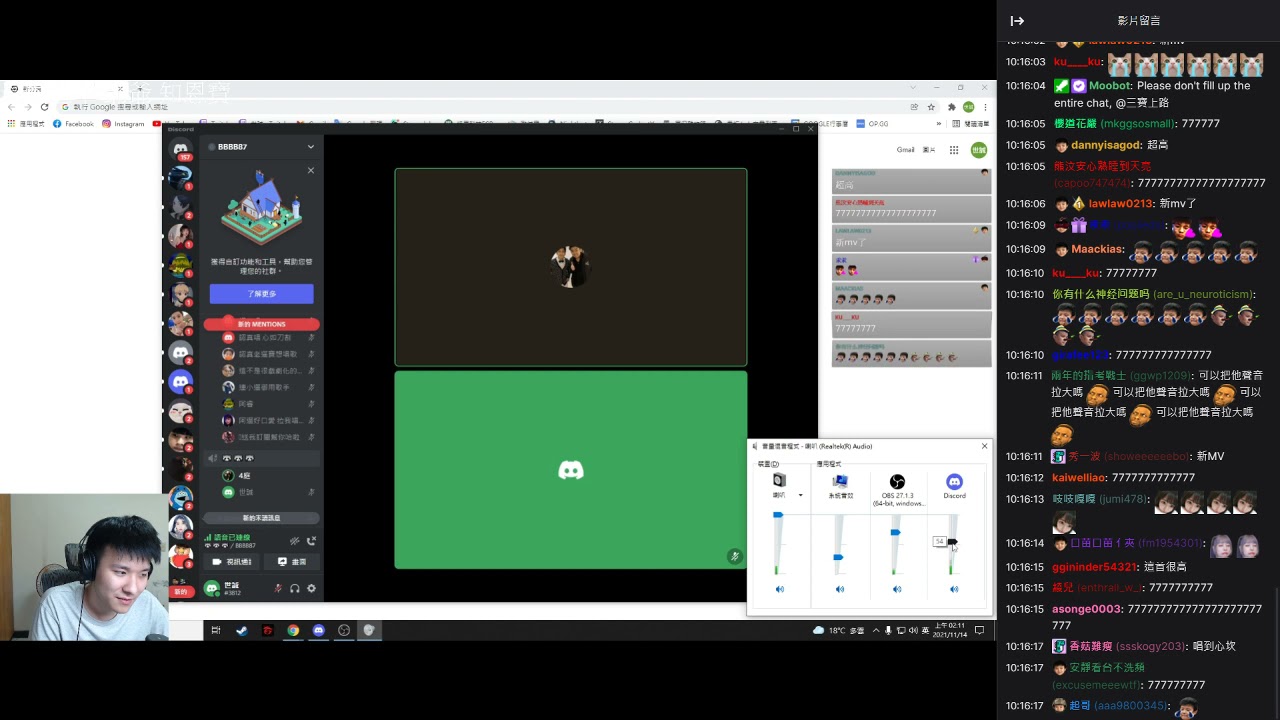1280x720 pixels.
Task: Start Discord video call button
Action: [x=232, y=562]
